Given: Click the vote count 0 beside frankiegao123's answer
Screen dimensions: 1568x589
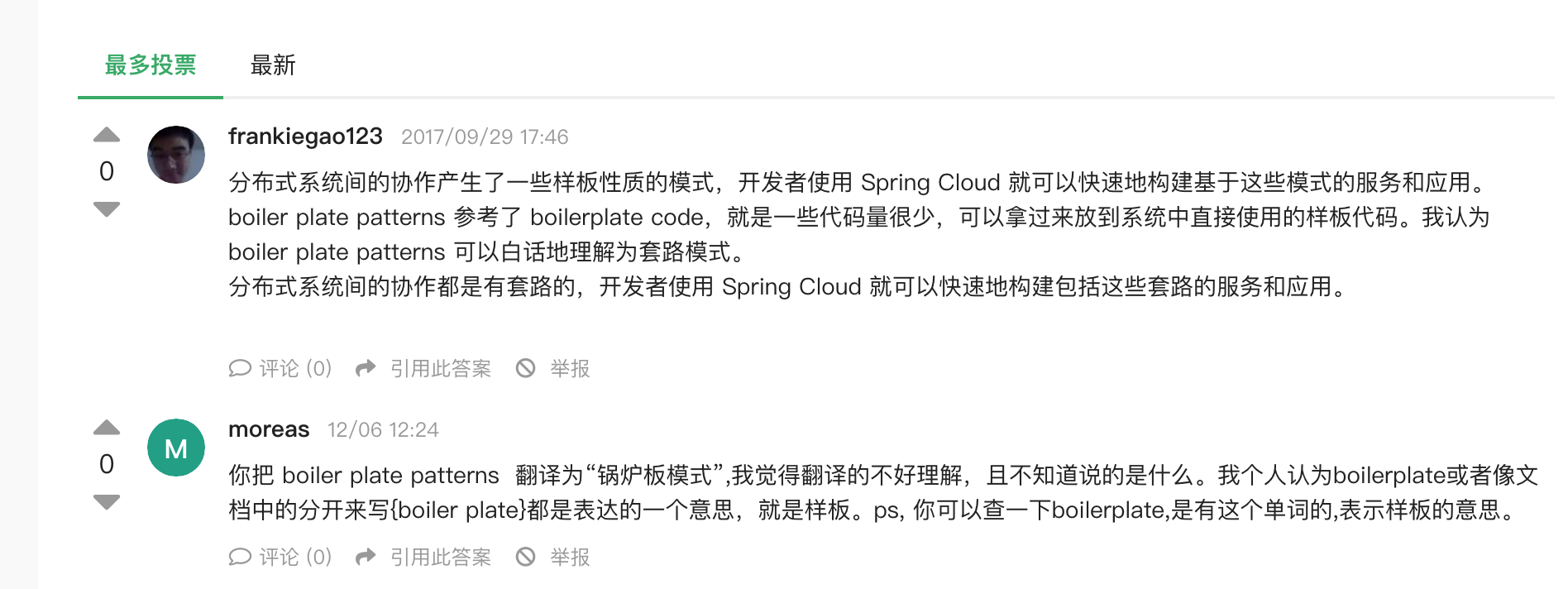Looking at the screenshot, I should pyautogui.click(x=106, y=171).
